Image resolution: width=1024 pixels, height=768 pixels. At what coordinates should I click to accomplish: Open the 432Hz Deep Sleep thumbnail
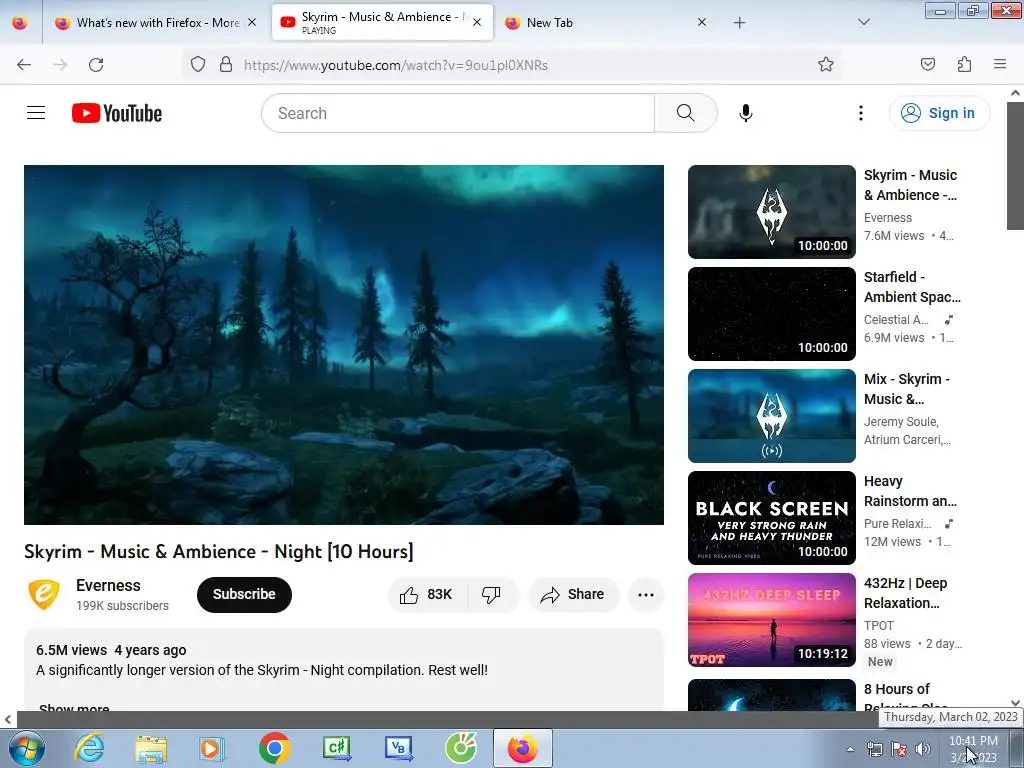(x=771, y=619)
